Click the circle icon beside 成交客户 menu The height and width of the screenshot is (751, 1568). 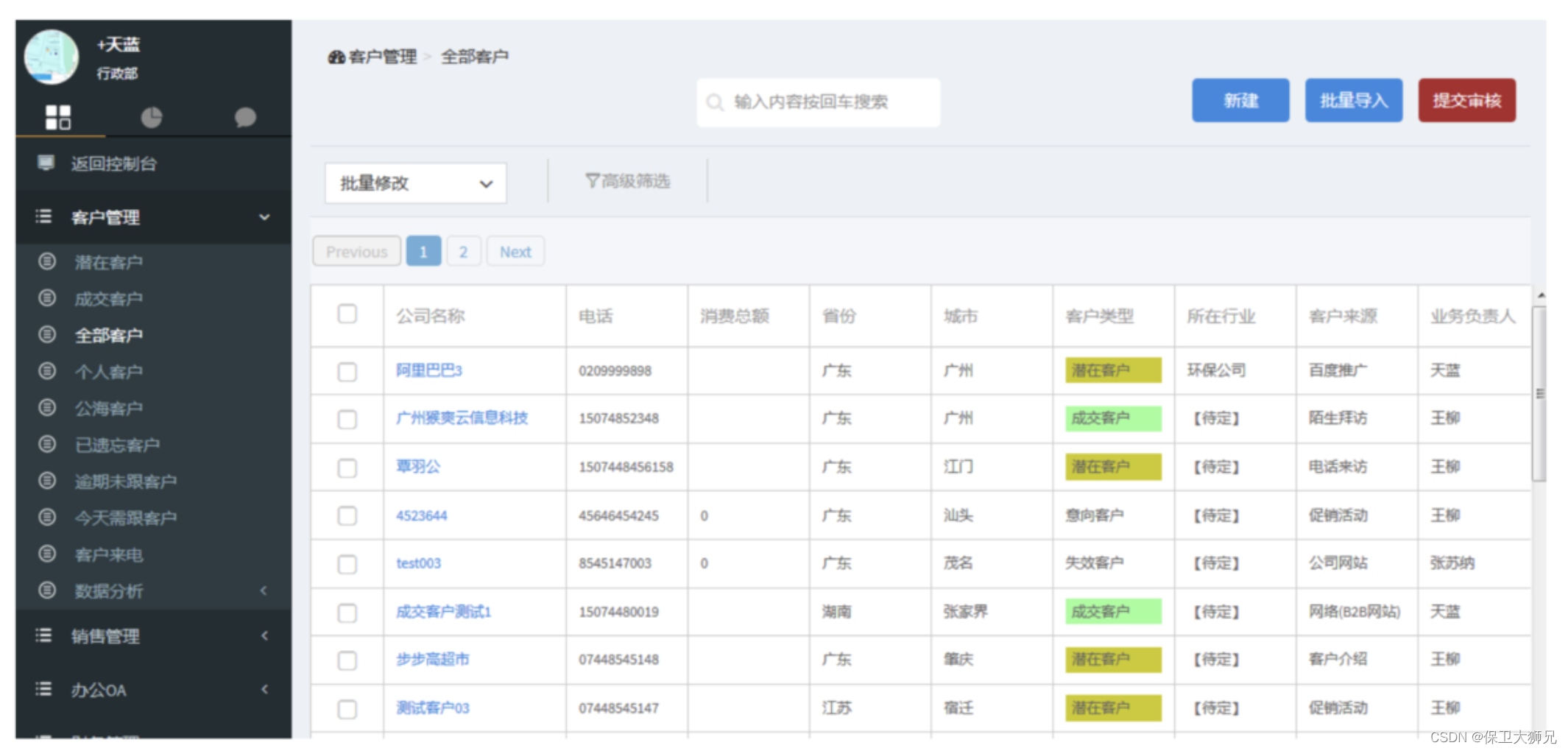47,298
